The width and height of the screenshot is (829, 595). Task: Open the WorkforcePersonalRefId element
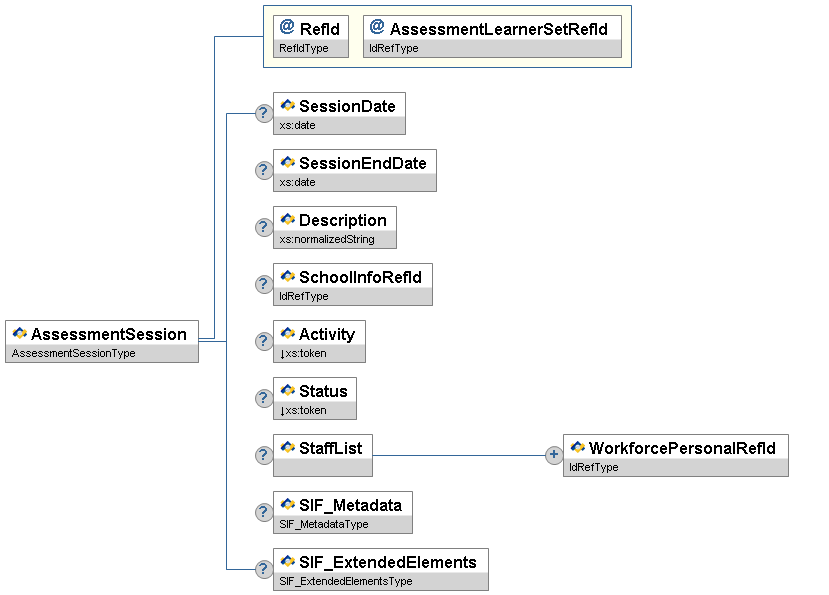pos(682,448)
